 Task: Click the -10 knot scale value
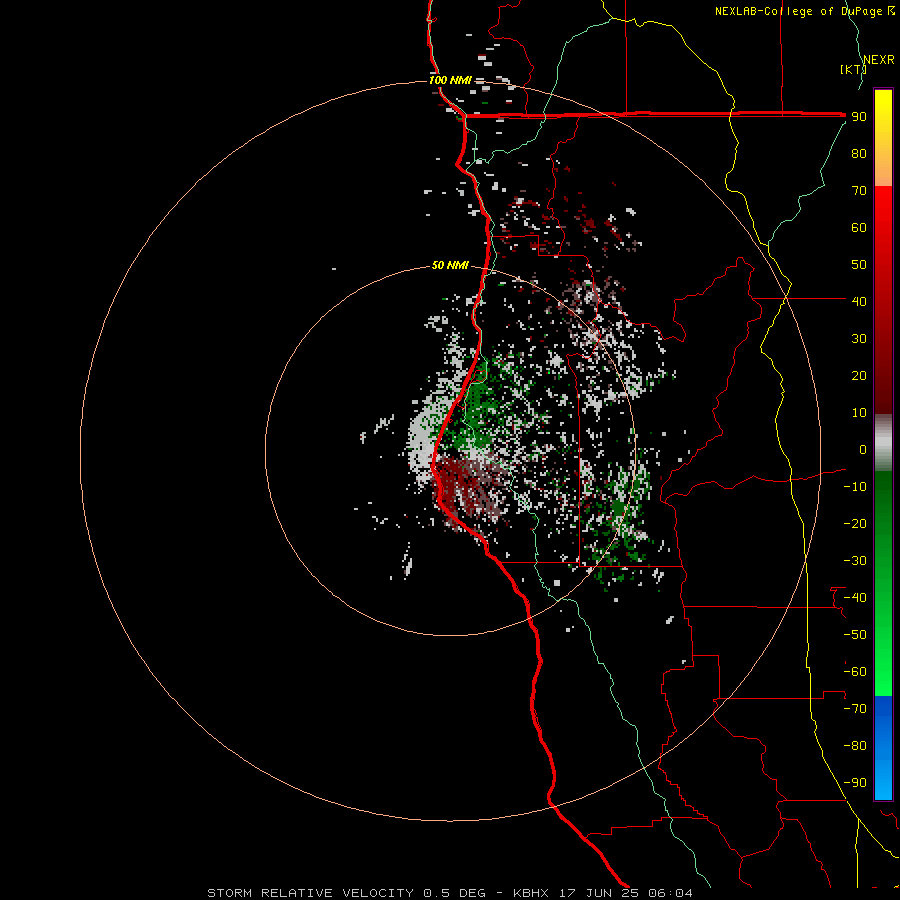point(855,487)
